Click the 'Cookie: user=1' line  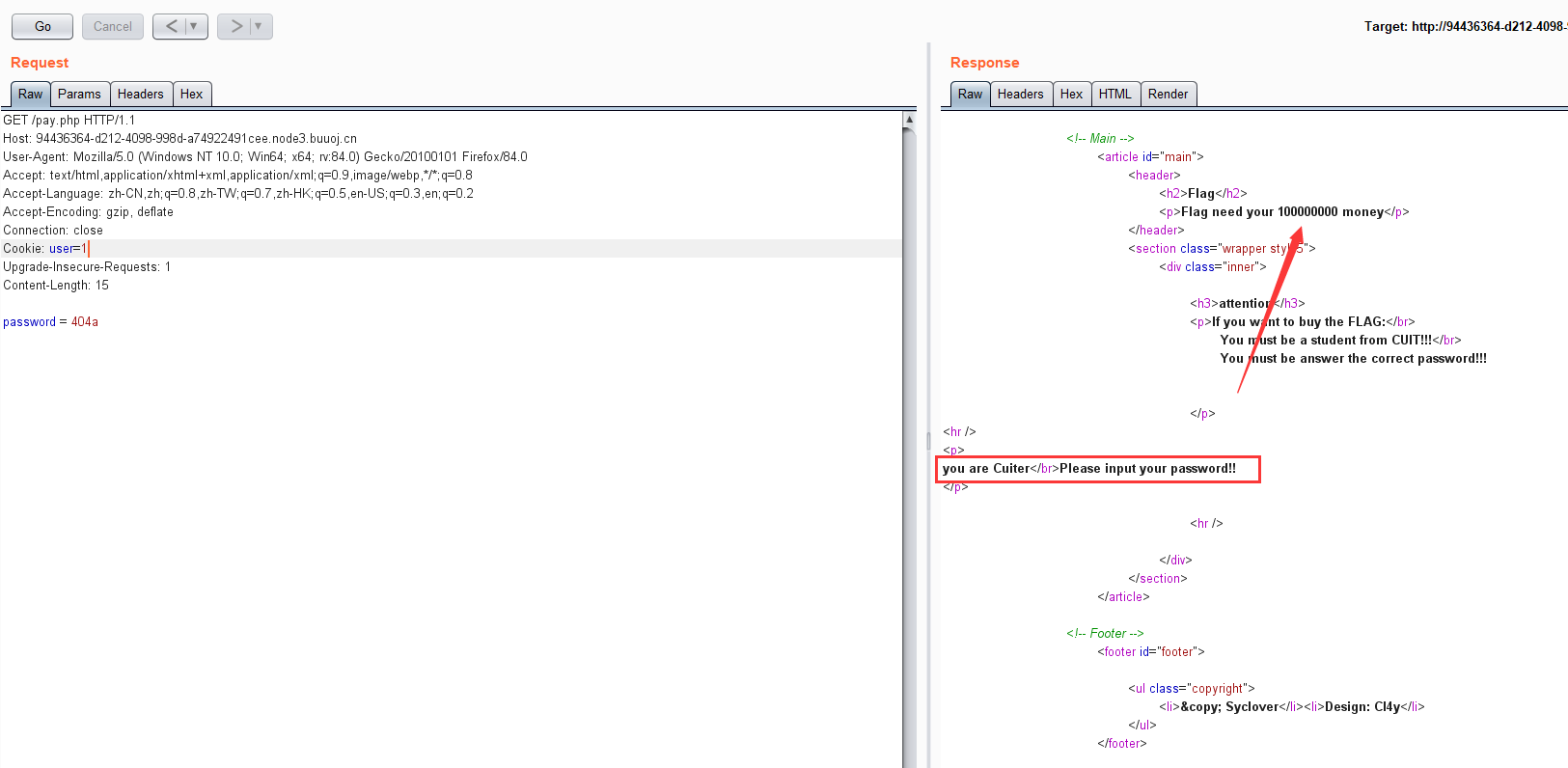pyautogui.click(x=45, y=248)
